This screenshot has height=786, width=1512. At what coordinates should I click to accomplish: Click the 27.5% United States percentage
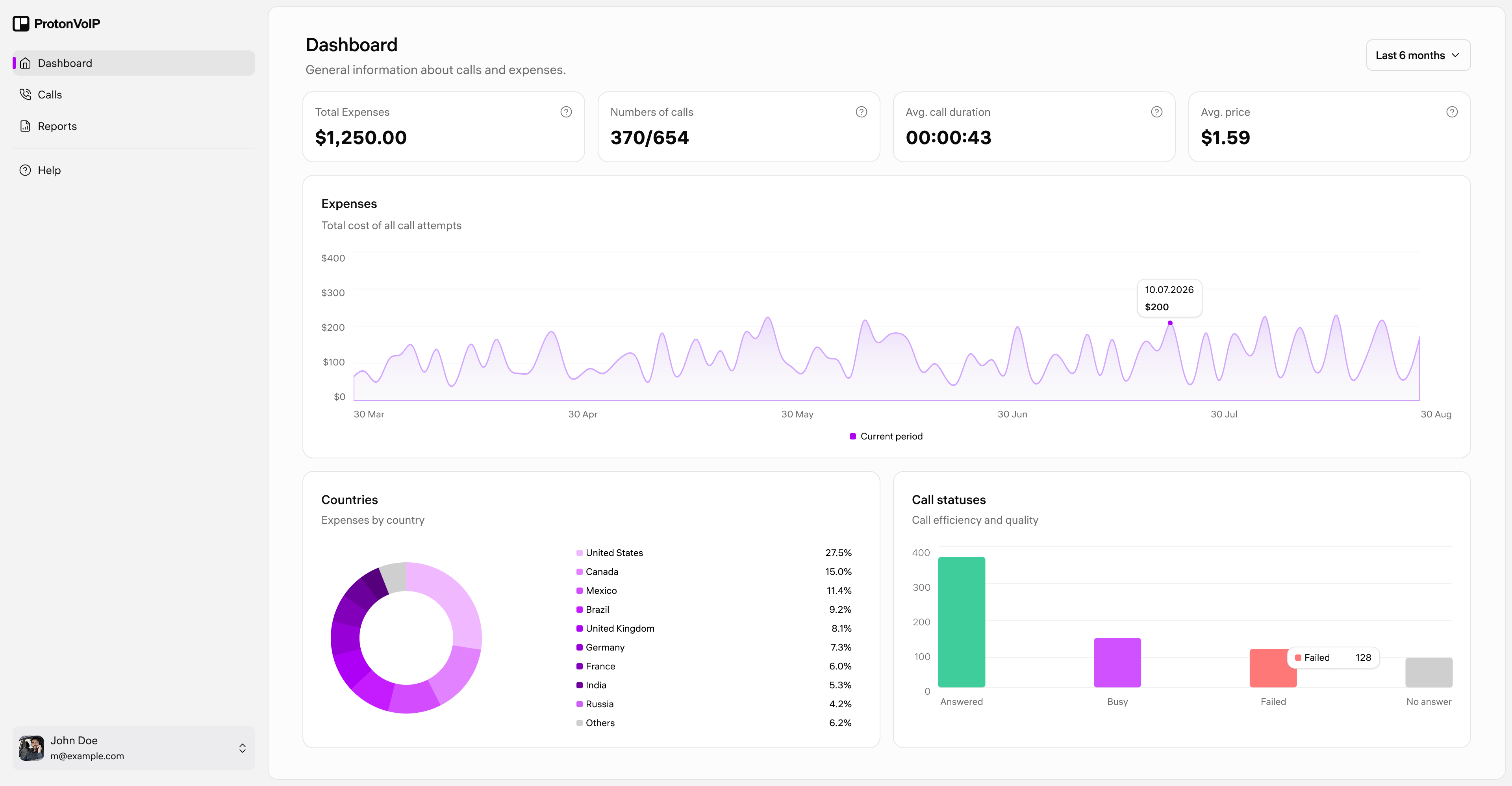click(838, 553)
